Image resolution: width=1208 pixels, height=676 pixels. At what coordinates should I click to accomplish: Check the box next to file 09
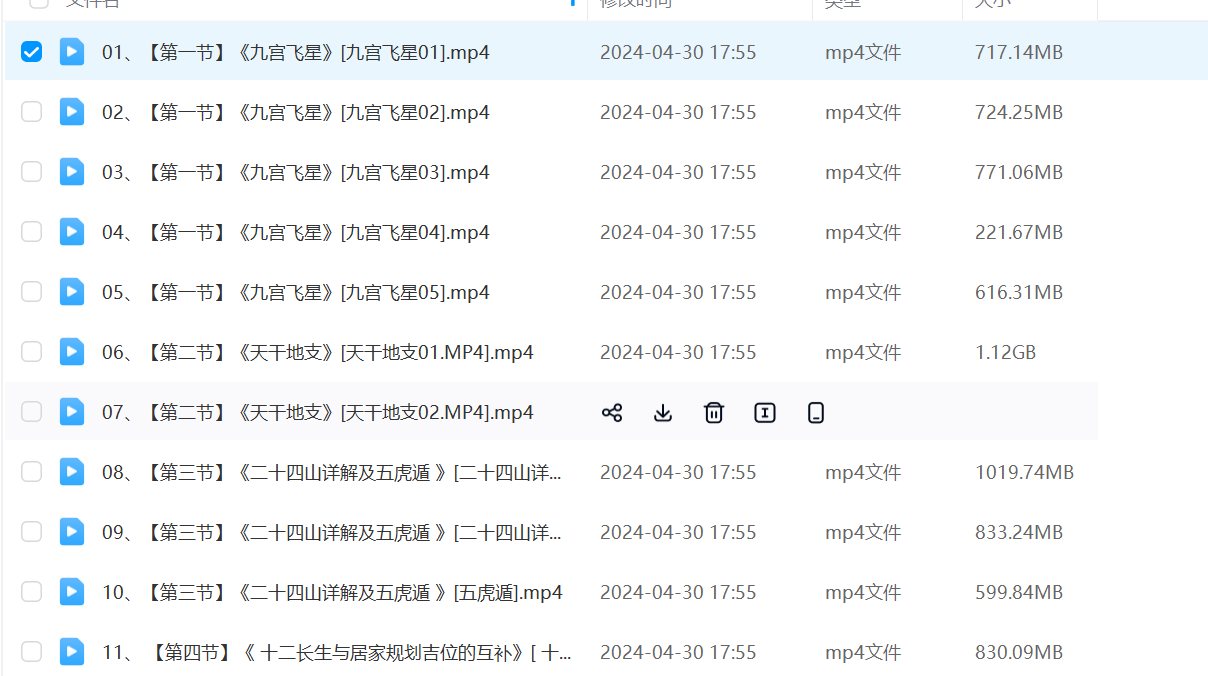pyautogui.click(x=32, y=532)
